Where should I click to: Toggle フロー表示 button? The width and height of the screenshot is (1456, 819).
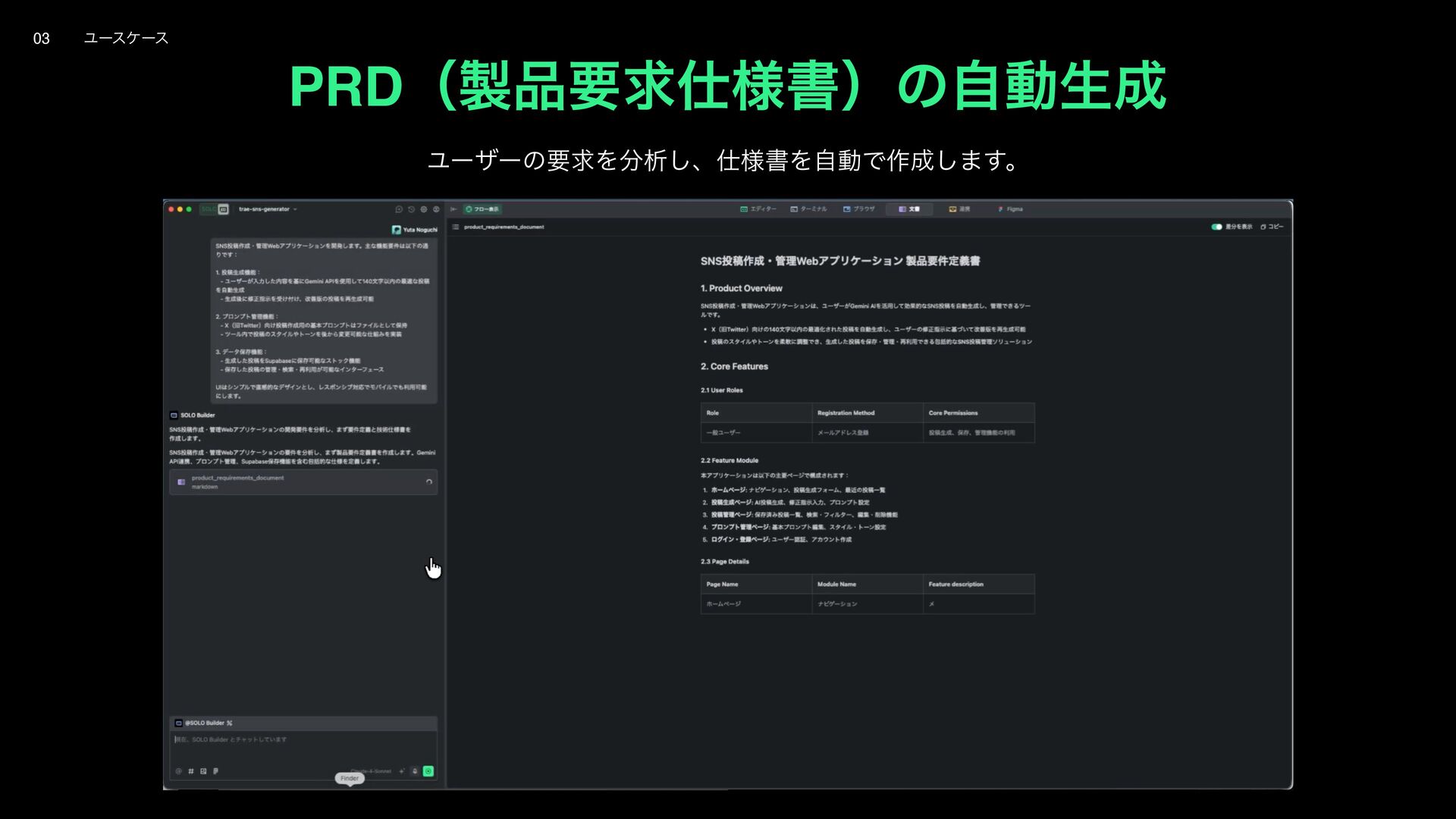(x=482, y=209)
